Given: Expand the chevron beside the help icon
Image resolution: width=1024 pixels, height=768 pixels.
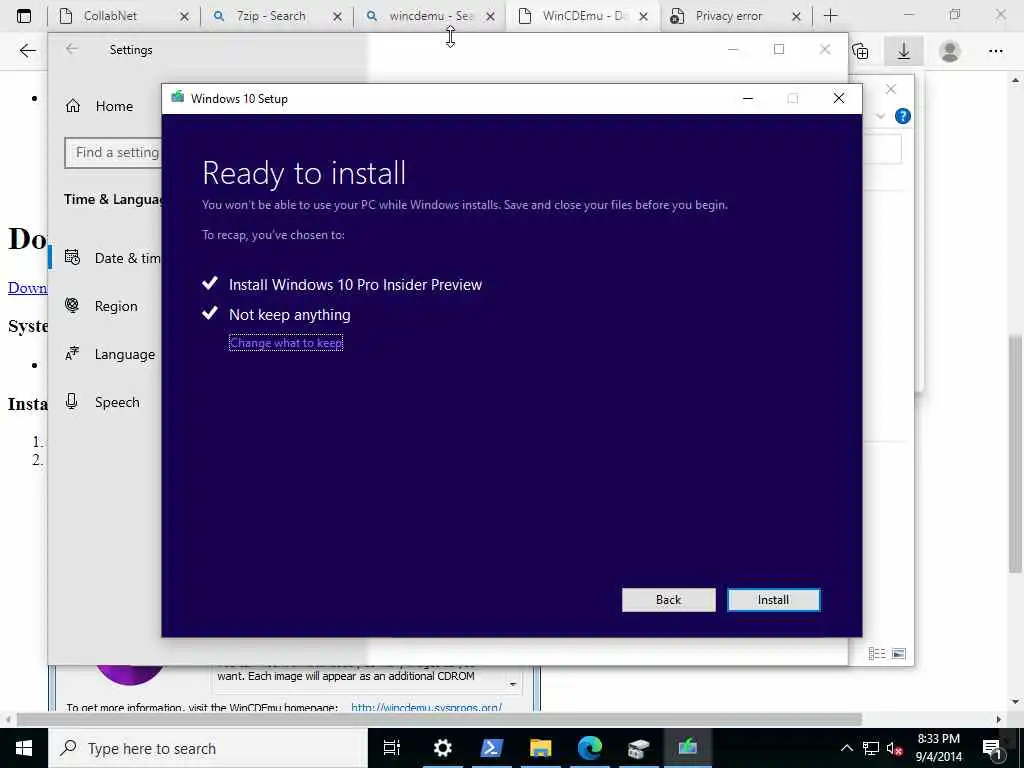Looking at the screenshot, I should 880,116.
